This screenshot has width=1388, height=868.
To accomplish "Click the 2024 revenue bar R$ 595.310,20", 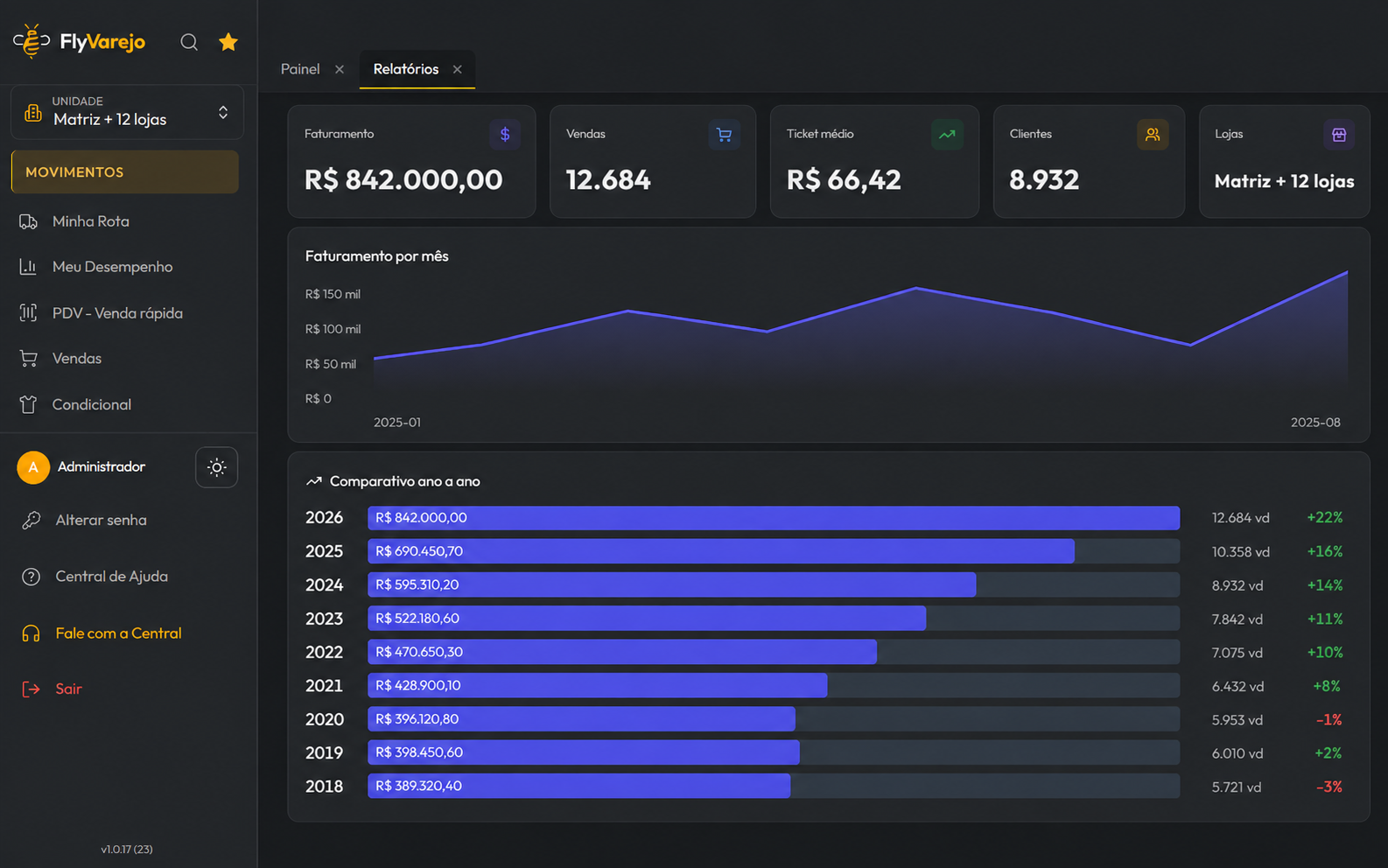I will click(672, 584).
